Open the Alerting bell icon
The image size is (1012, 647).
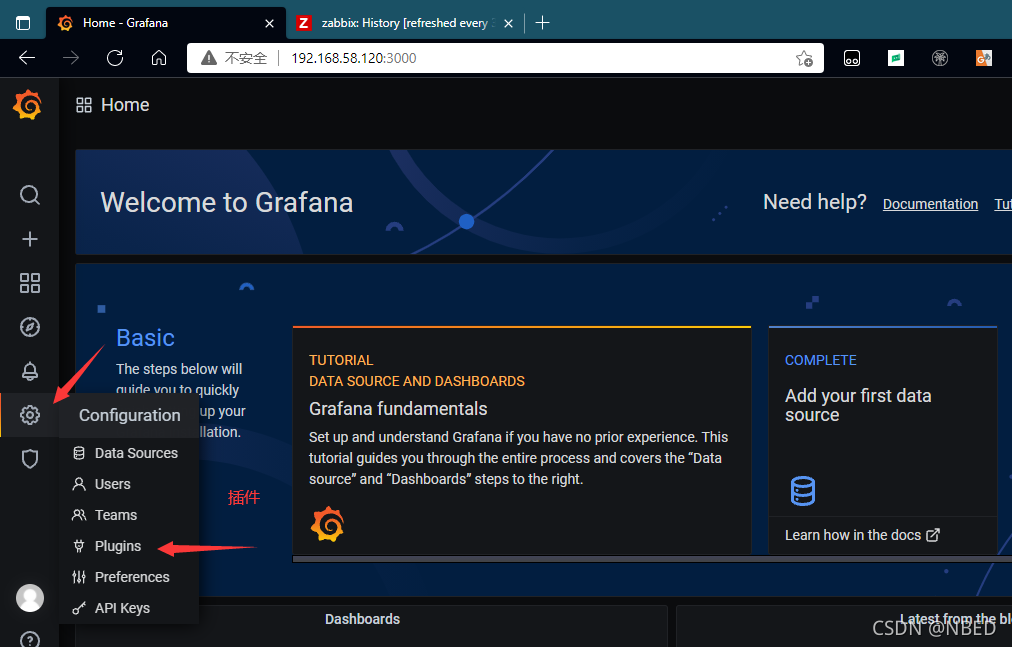(30, 371)
